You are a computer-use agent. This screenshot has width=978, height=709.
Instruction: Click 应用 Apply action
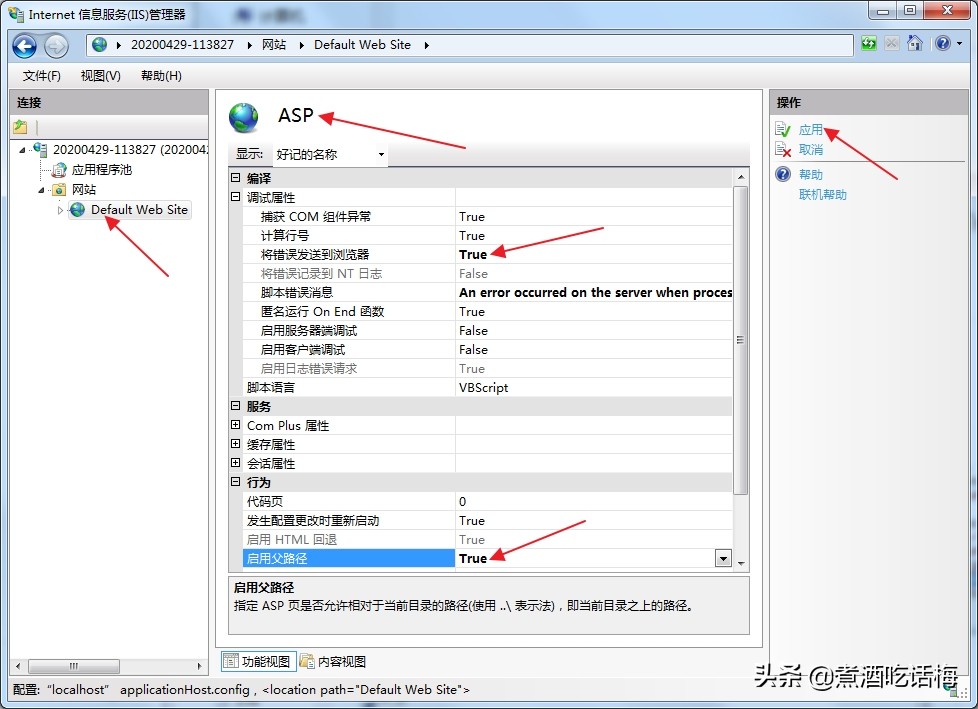(x=811, y=130)
